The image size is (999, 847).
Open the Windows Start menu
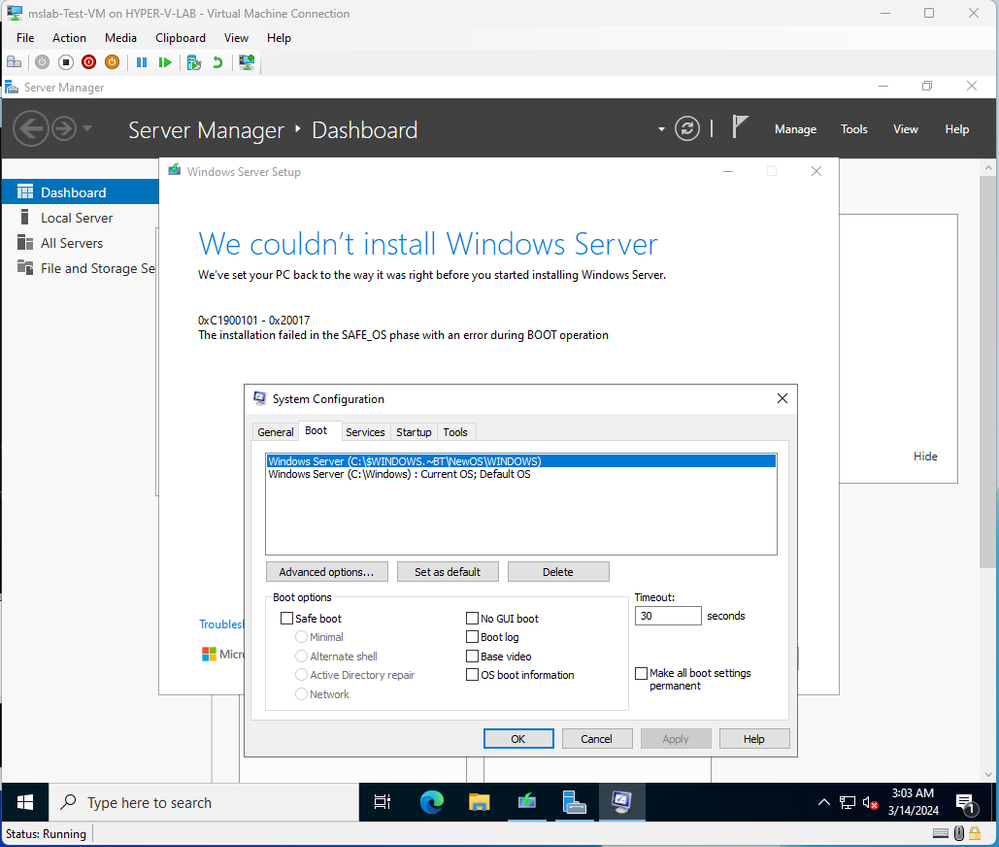click(25, 802)
